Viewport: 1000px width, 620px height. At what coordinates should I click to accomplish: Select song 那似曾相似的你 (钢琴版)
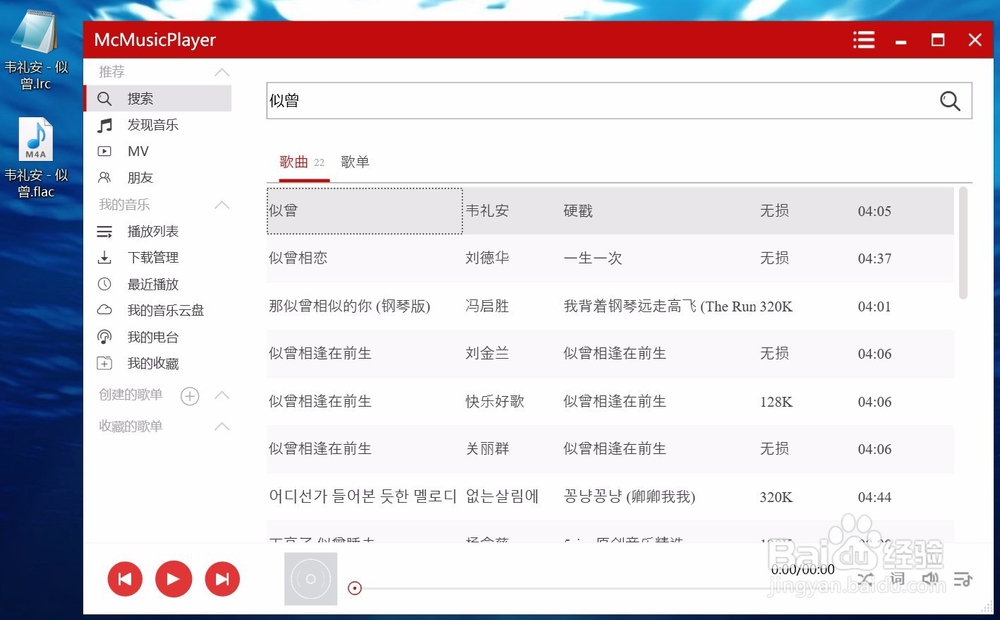tap(610, 306)
